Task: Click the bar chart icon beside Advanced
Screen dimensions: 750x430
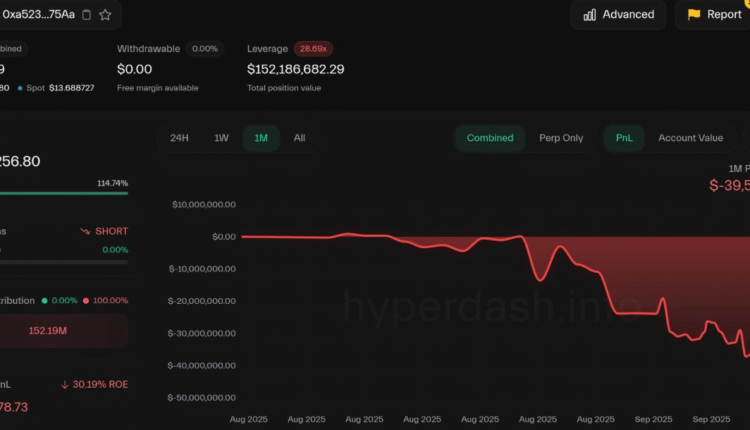Action: coord(590,14)
